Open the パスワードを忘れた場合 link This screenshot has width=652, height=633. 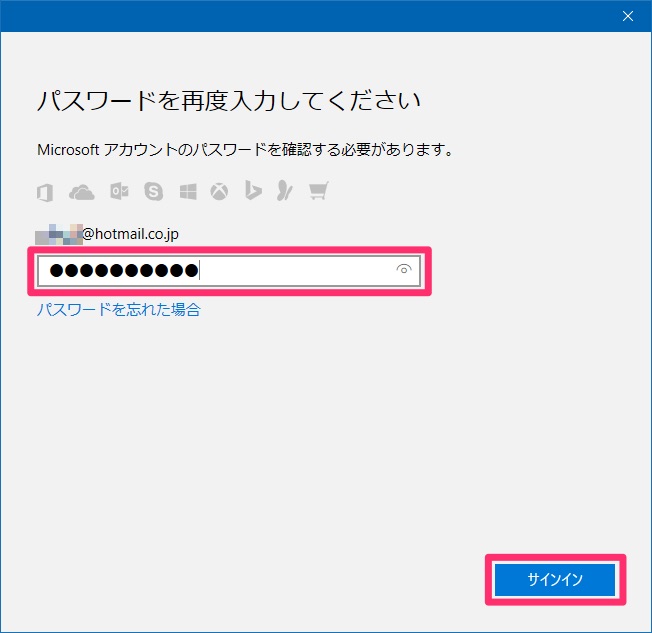(x=119, y=309)
